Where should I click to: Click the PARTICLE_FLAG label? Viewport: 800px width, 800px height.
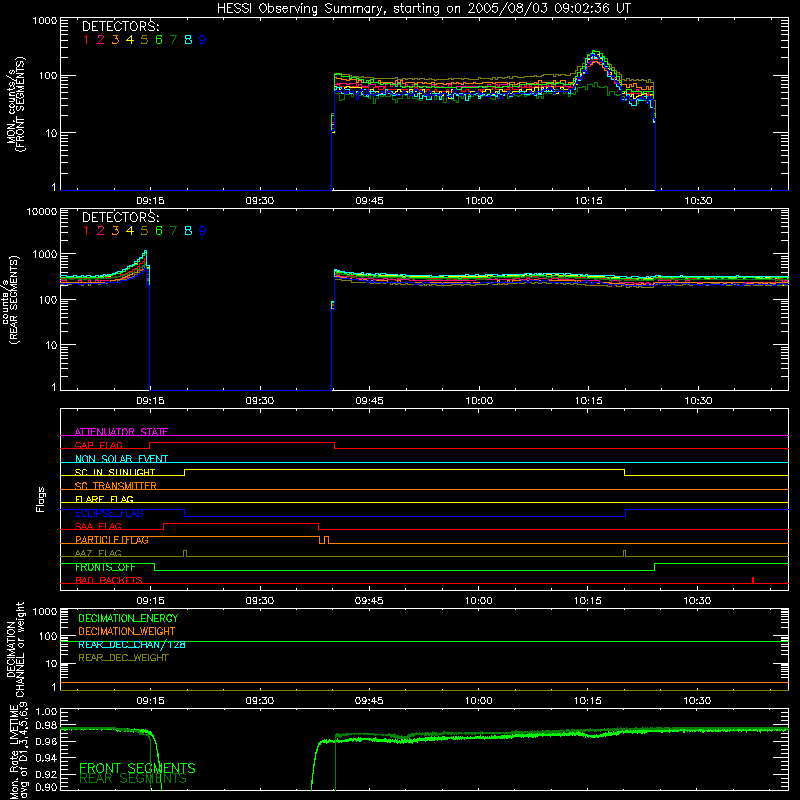click(x=112, y=540)
